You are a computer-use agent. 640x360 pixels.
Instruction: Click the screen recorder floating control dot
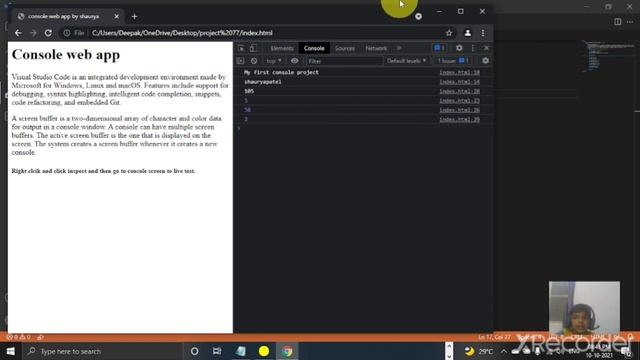tap(418, 16)
